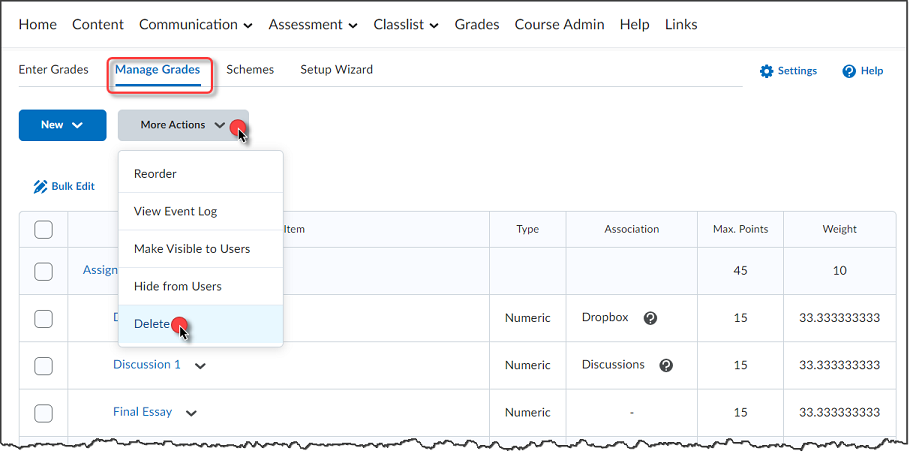The height and width of the screenshot is (454, 910).
Task: Go to Course Admin in navbar
Action: [559, 24]
